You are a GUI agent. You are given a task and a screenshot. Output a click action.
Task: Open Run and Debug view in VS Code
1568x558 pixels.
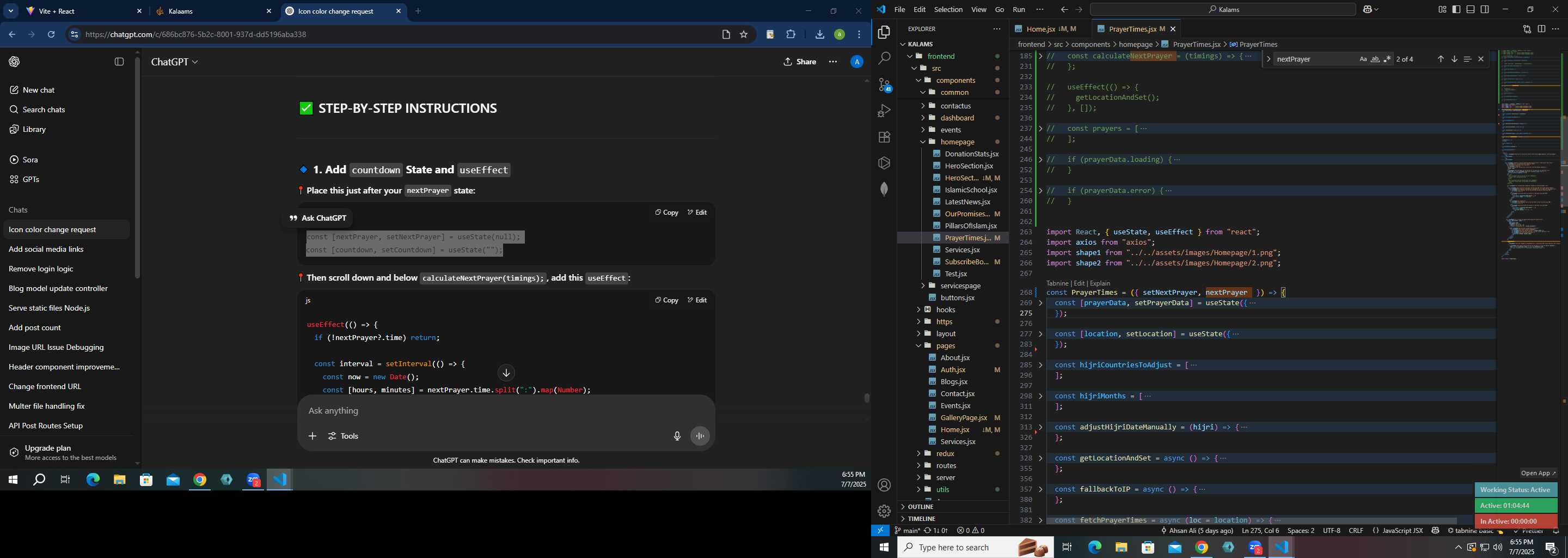(884, 111)
